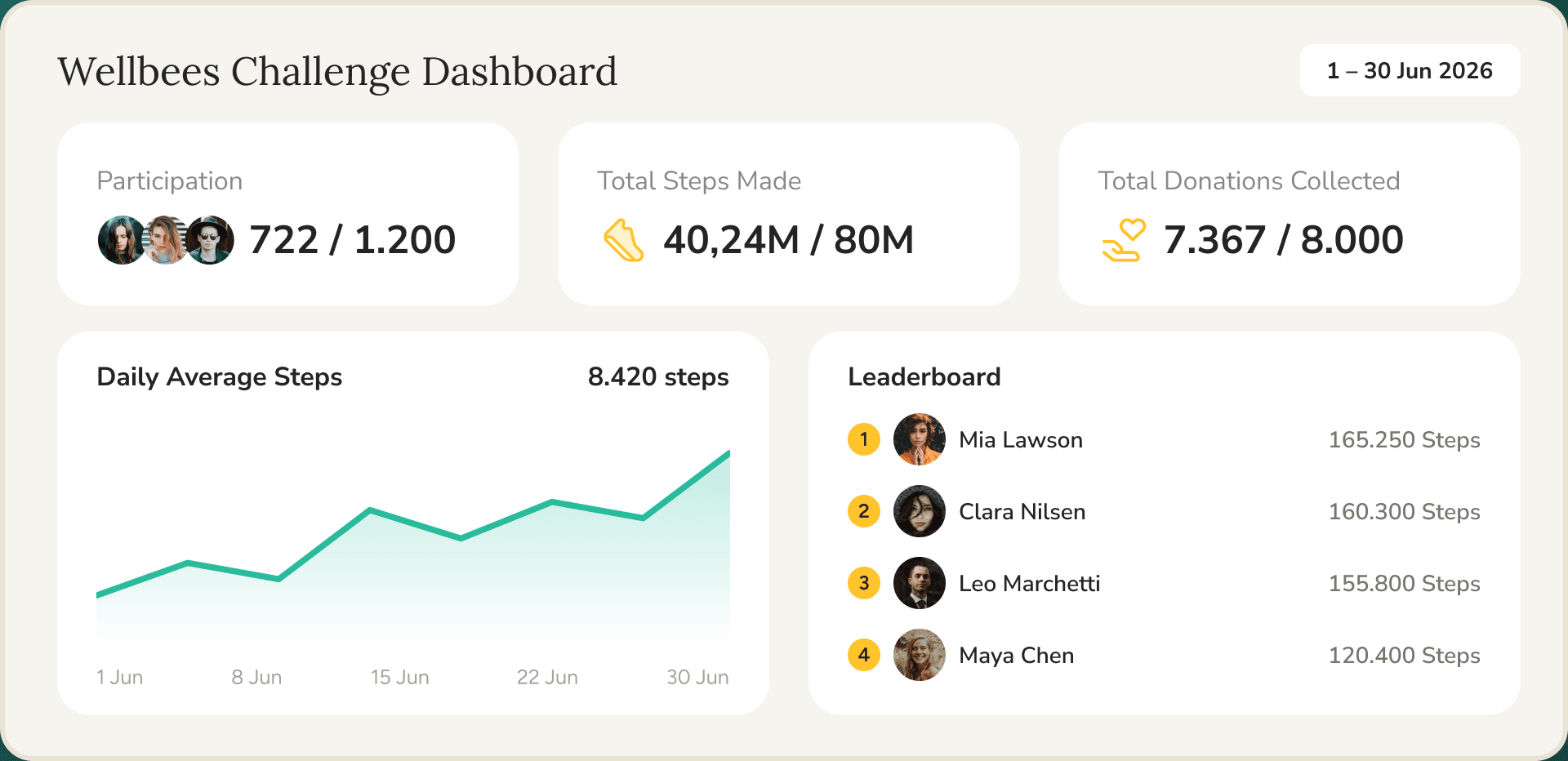The image size is (1568, 761).
Task: Click the Wellbees Challenge Dashboard title
Action: coord(337,72)
